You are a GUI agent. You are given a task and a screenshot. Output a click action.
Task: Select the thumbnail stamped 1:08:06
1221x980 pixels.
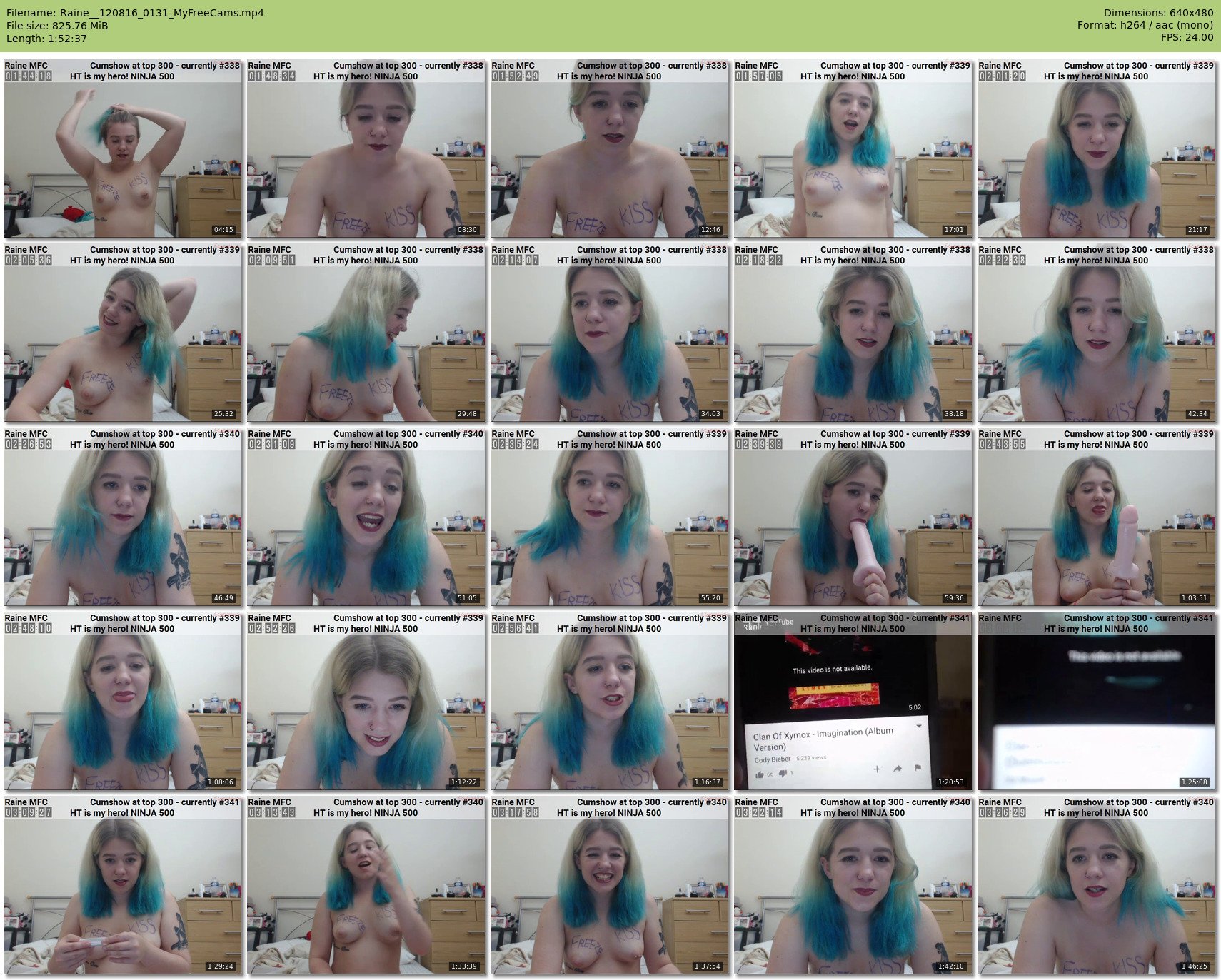(123, 701)
